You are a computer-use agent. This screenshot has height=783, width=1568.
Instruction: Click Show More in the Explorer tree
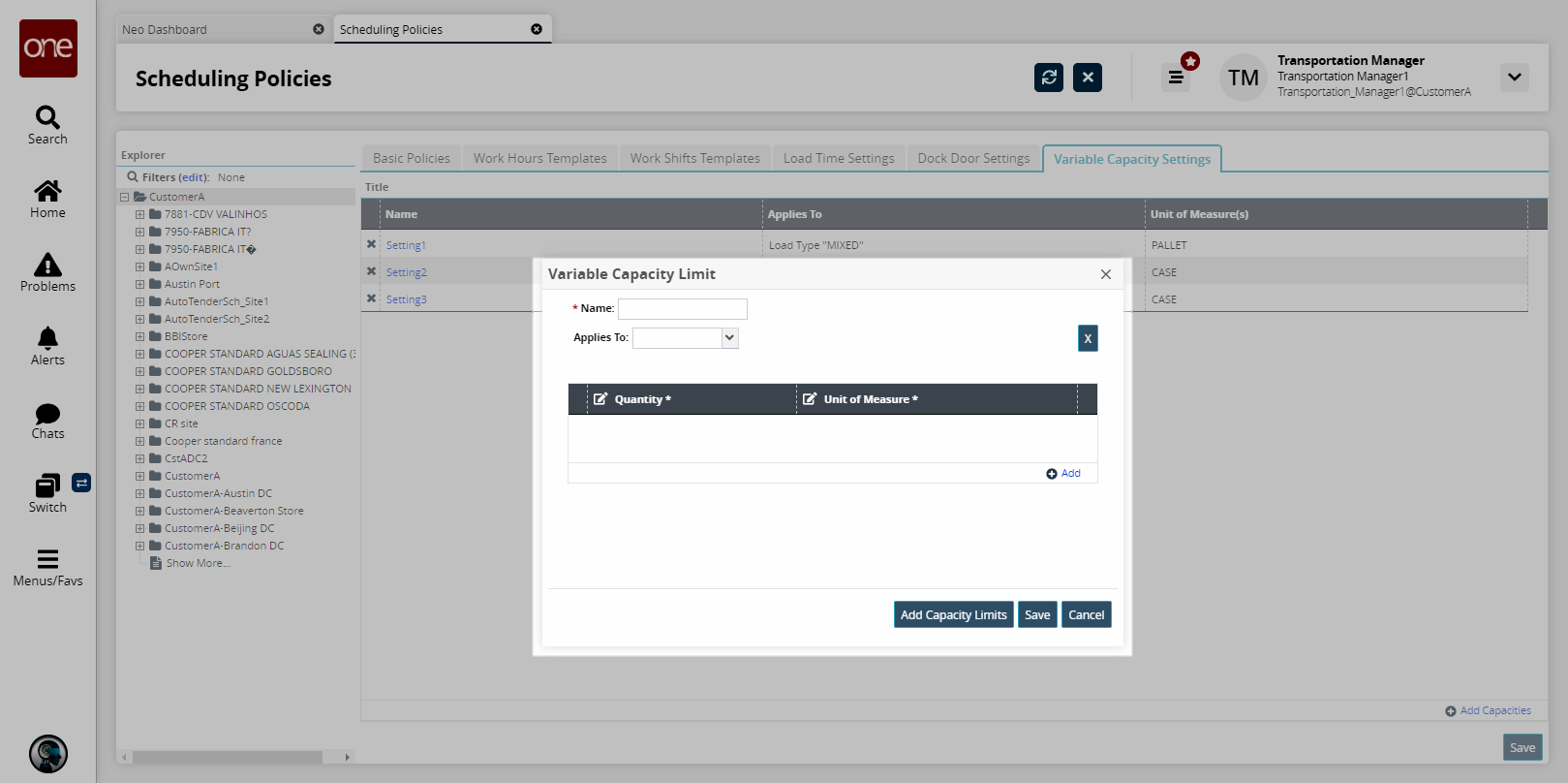(199, 563)
